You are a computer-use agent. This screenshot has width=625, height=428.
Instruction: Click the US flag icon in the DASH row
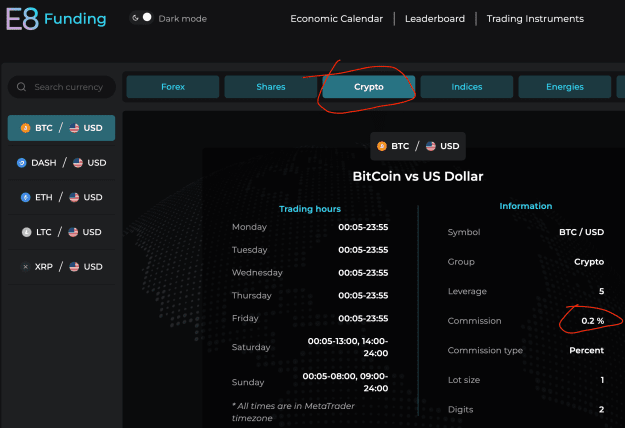78,163
